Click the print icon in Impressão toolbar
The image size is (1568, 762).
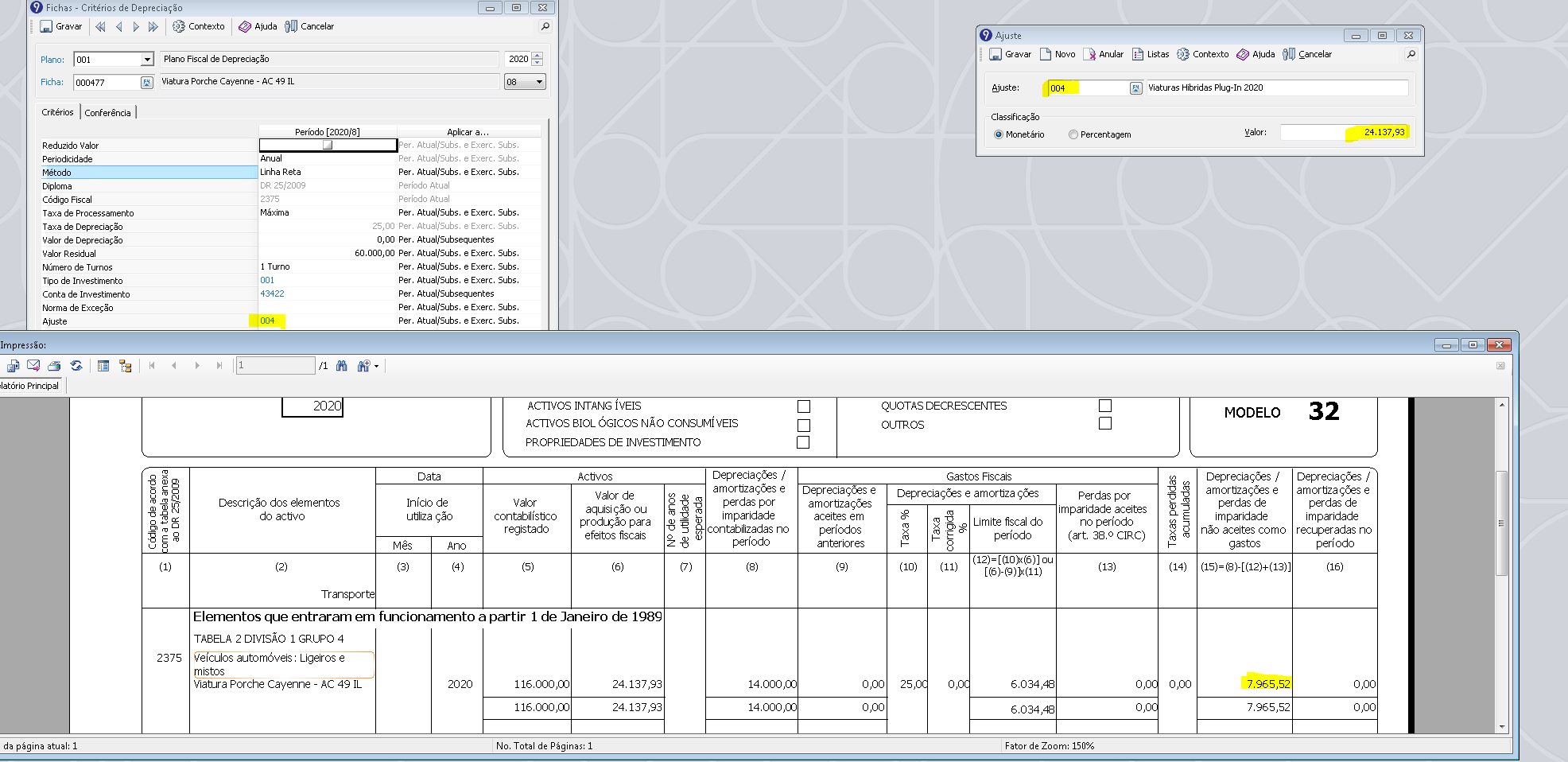(x=54, y=366)
